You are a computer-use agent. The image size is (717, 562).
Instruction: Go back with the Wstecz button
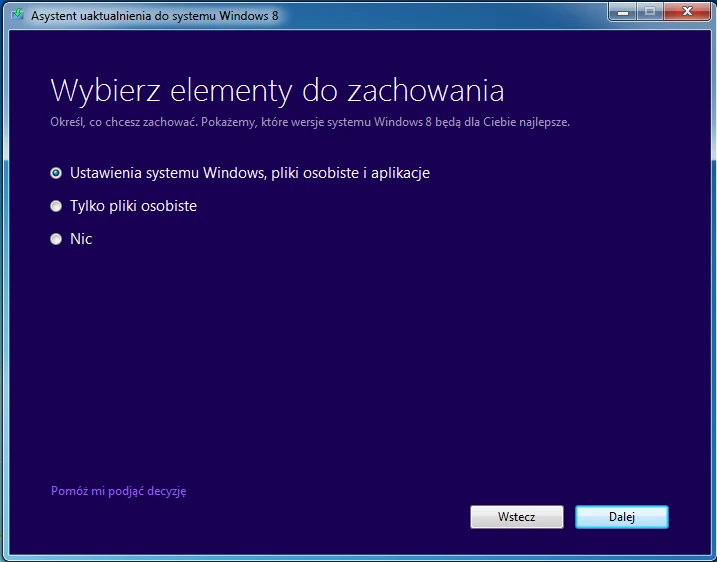pos(517,517)
